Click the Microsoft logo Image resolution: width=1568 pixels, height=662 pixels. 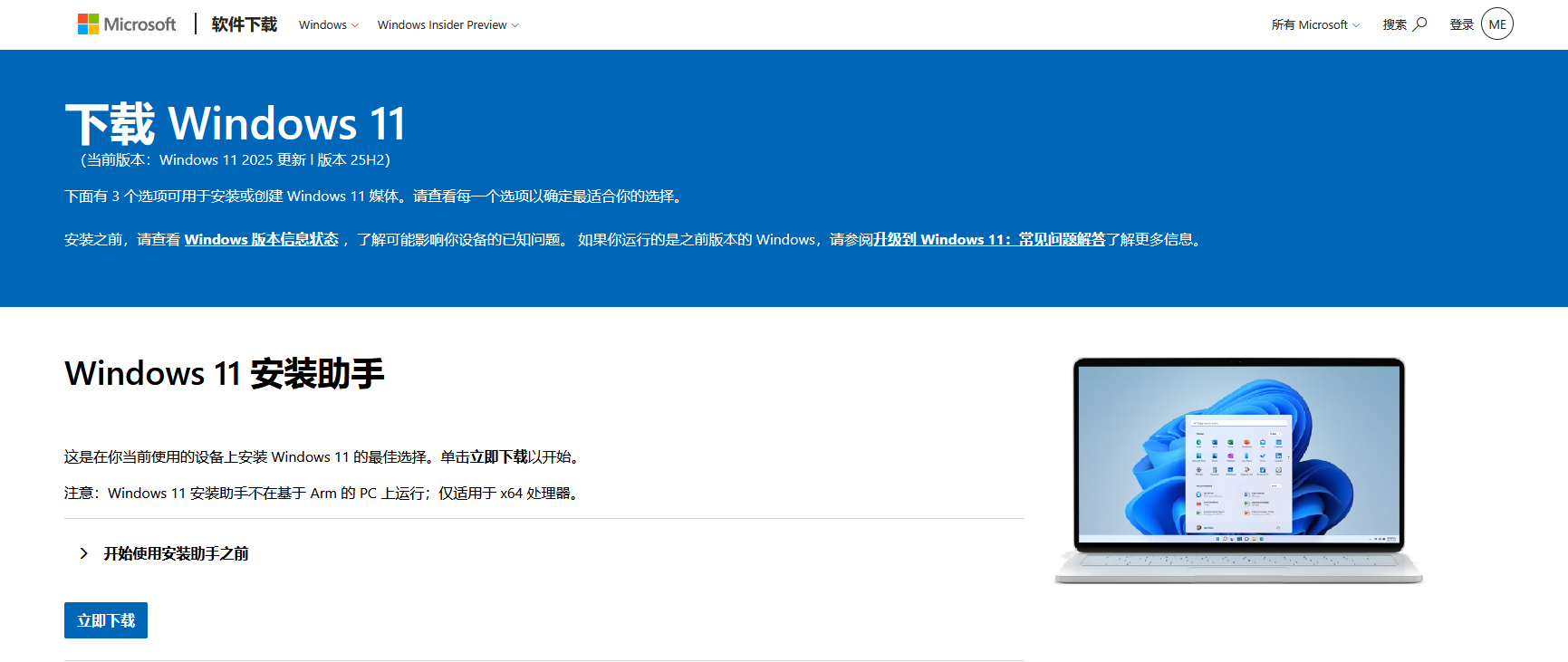click(127, 24)
